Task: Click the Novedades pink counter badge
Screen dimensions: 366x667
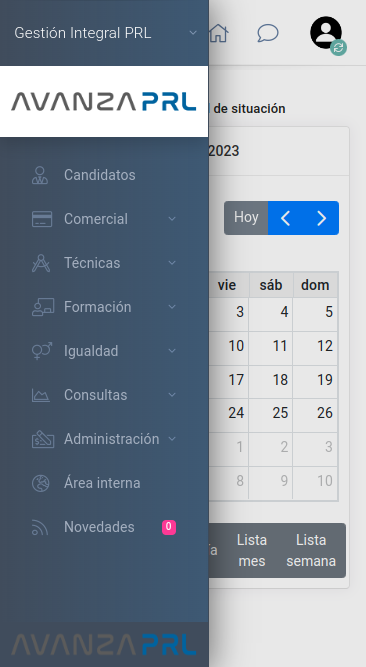Action: click(169, 527)
